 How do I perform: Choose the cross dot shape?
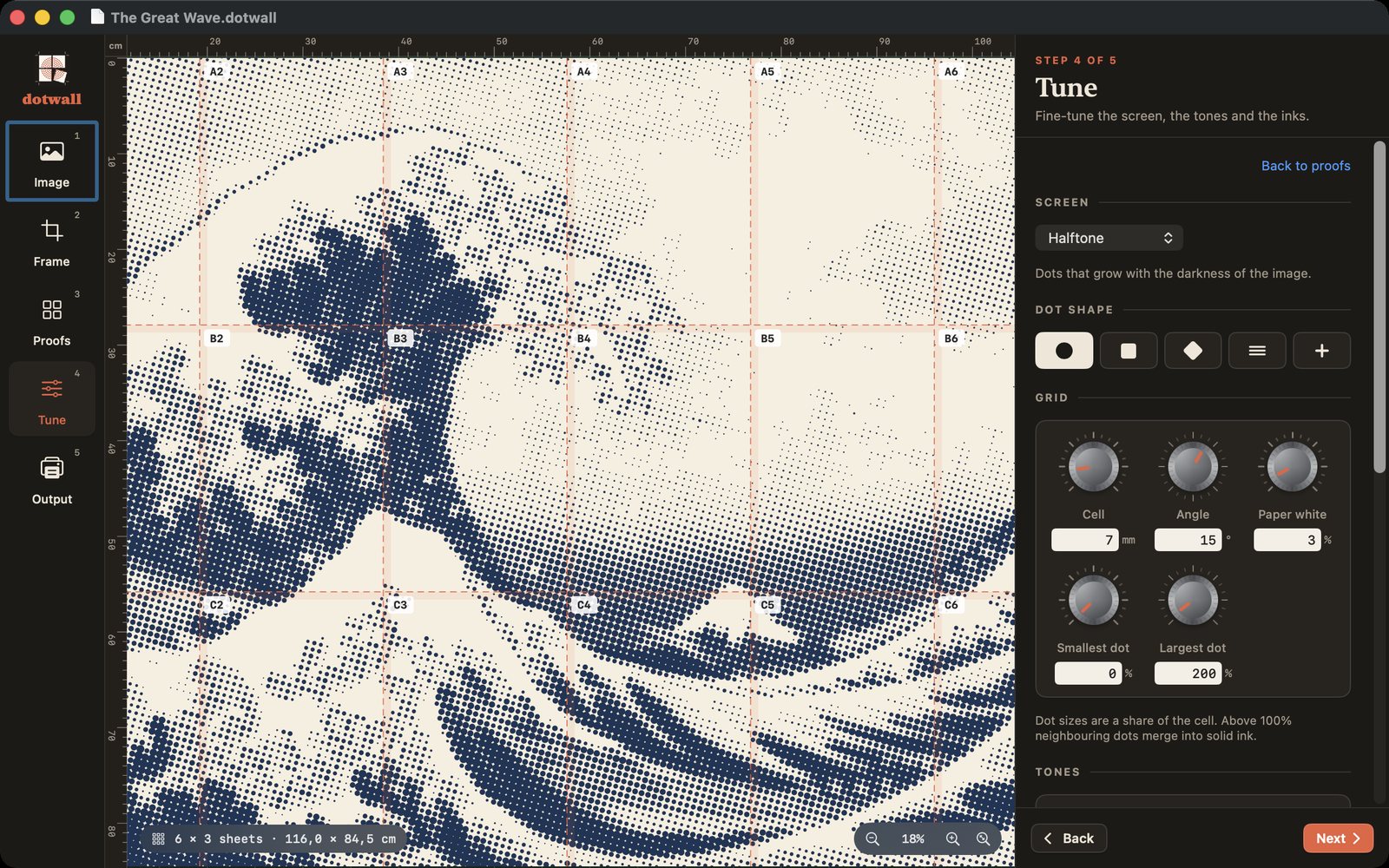pos(1321,351)
